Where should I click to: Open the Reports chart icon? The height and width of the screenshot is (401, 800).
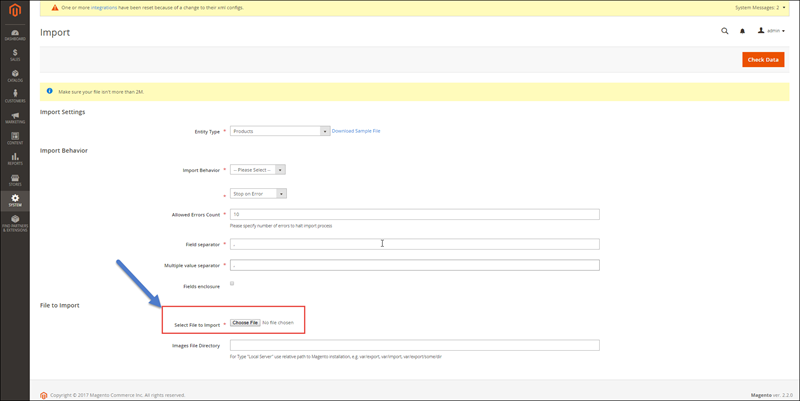15,158
